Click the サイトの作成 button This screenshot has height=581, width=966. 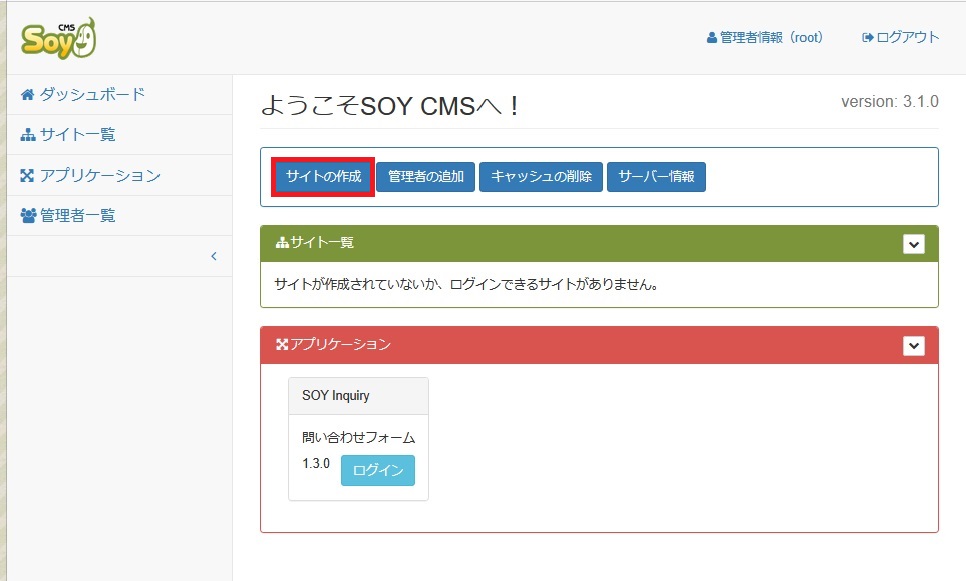tap(323, 177)
